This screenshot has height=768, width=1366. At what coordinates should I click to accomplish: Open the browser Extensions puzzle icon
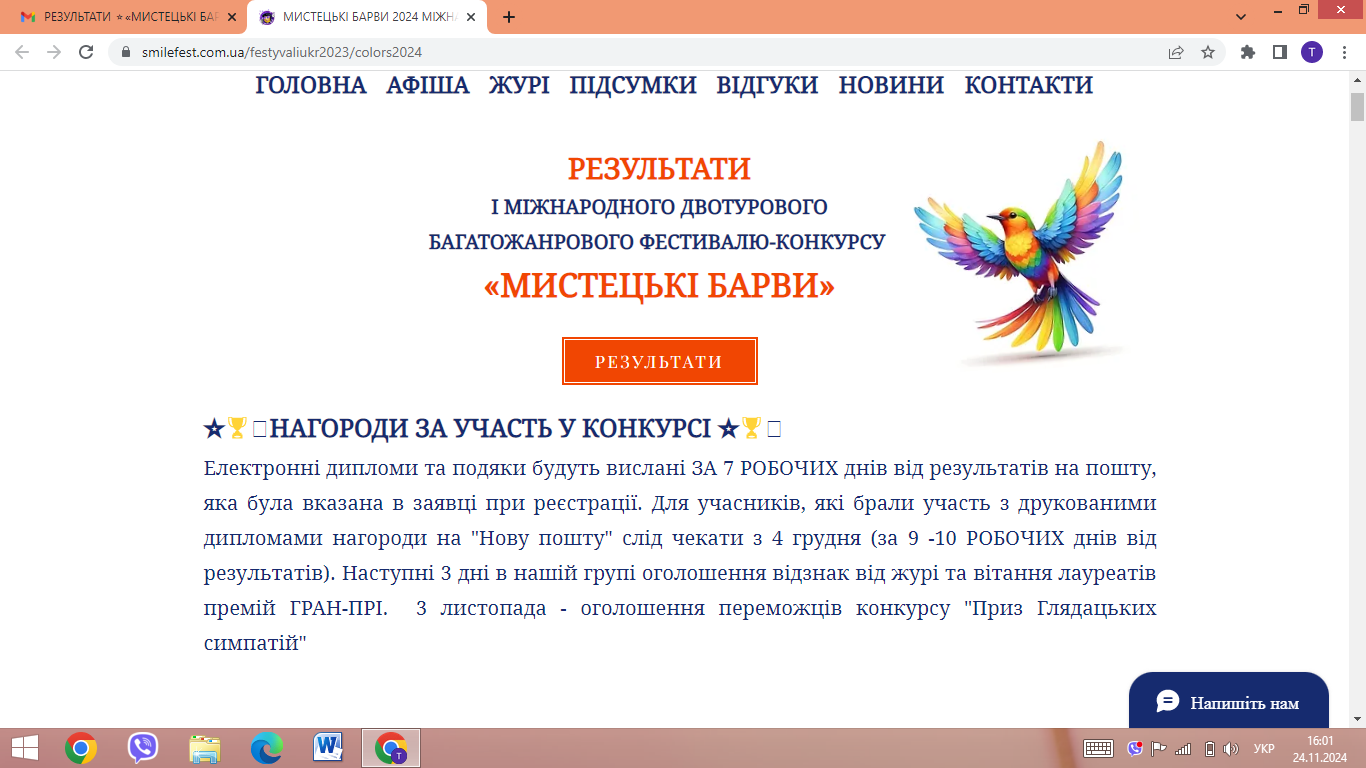pyautogui.click(x=1247, y=52)
